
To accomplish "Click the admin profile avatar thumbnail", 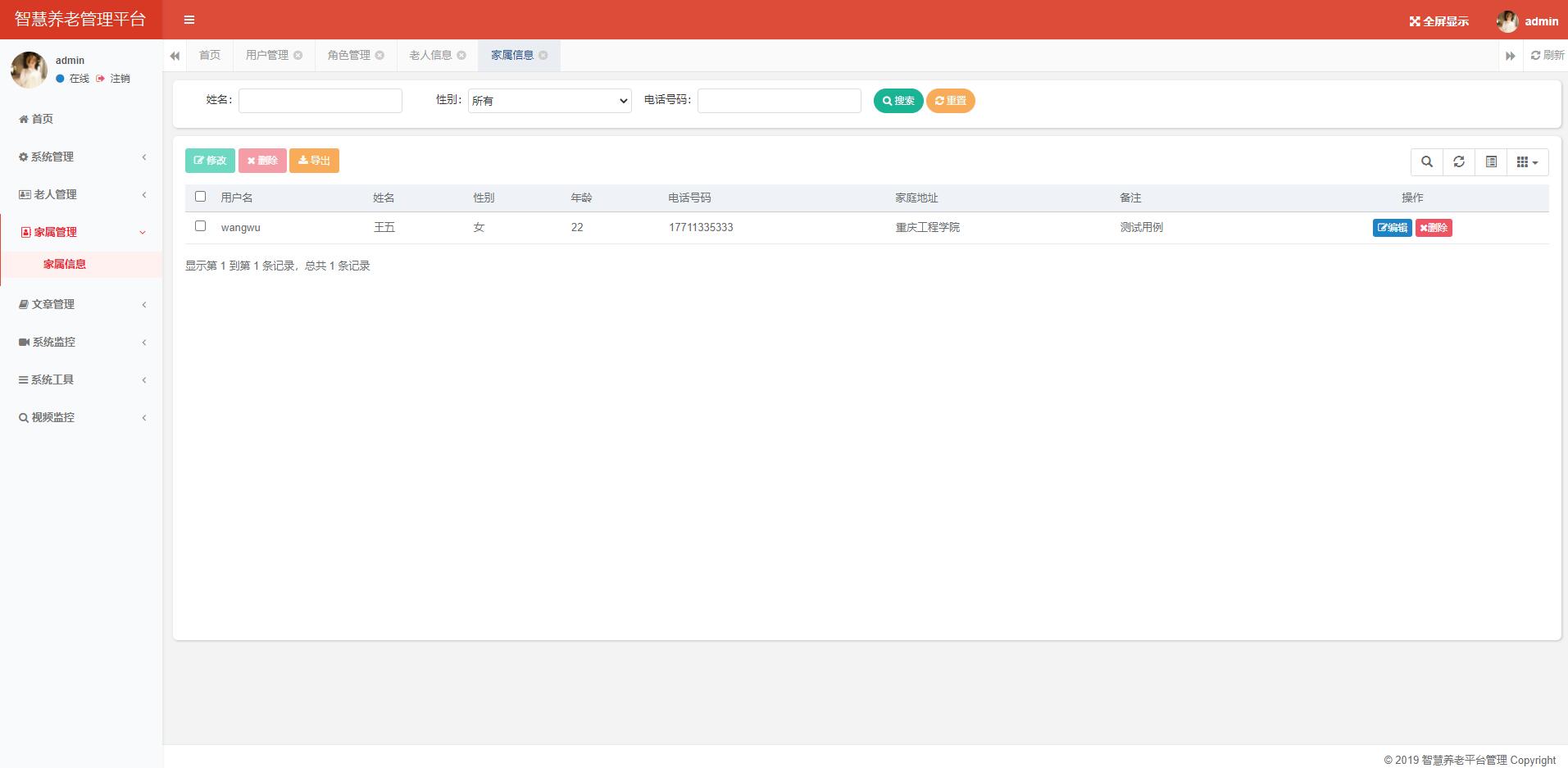I will [1508, 20].
